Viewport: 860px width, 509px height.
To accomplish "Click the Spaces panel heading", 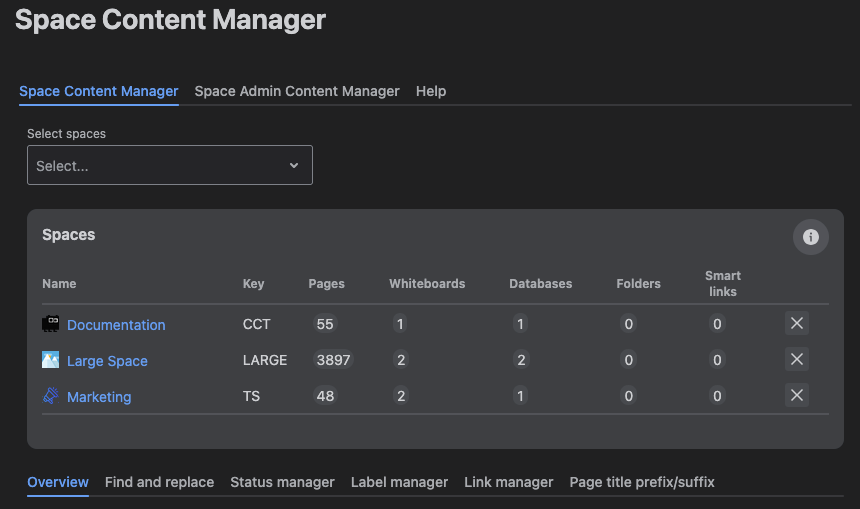I will pyautogui.click(x=69, y=235).
